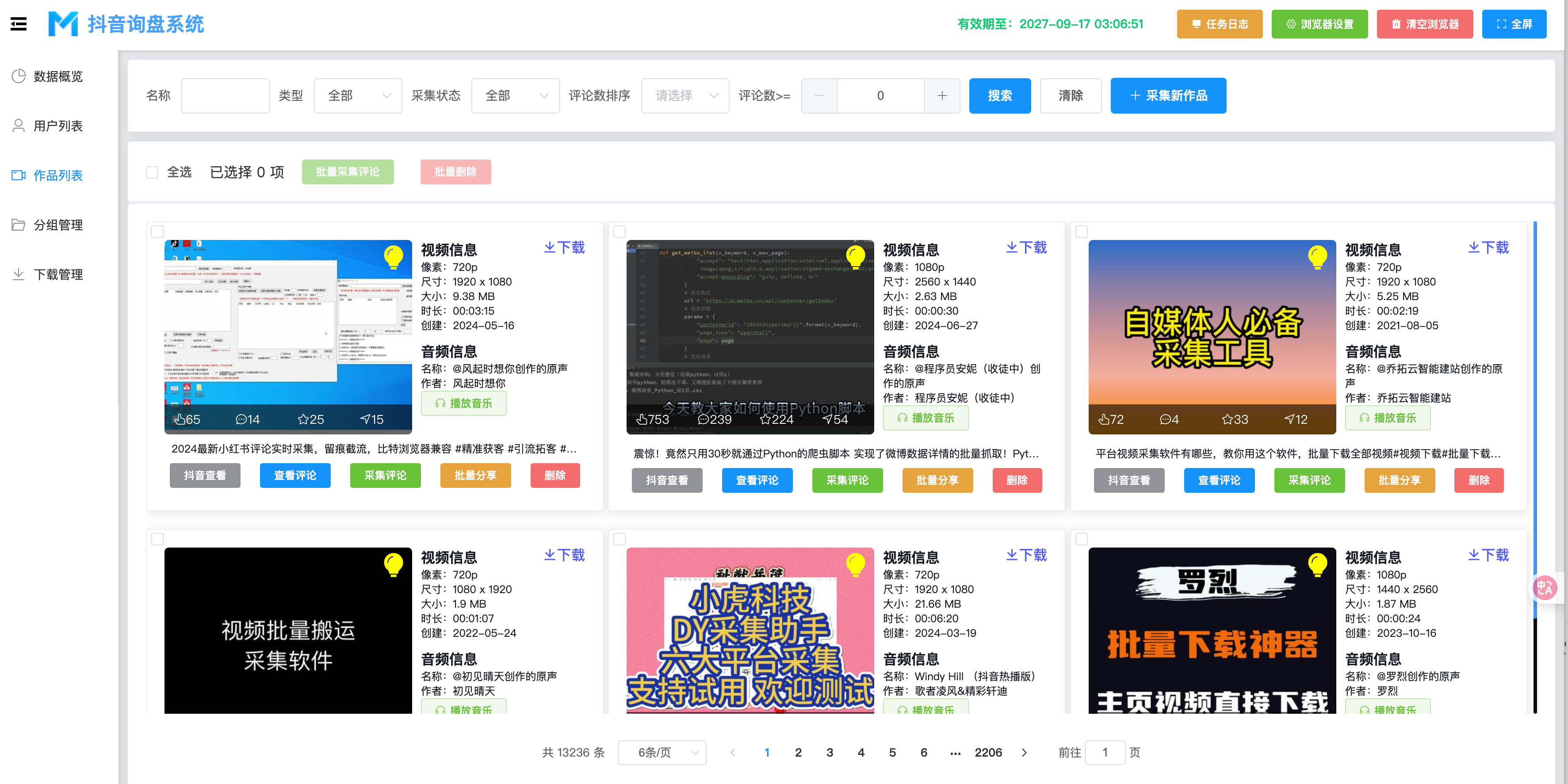Click the blue M logo icon
Viewport: 1568px width, 784px height.
(63, 24)
